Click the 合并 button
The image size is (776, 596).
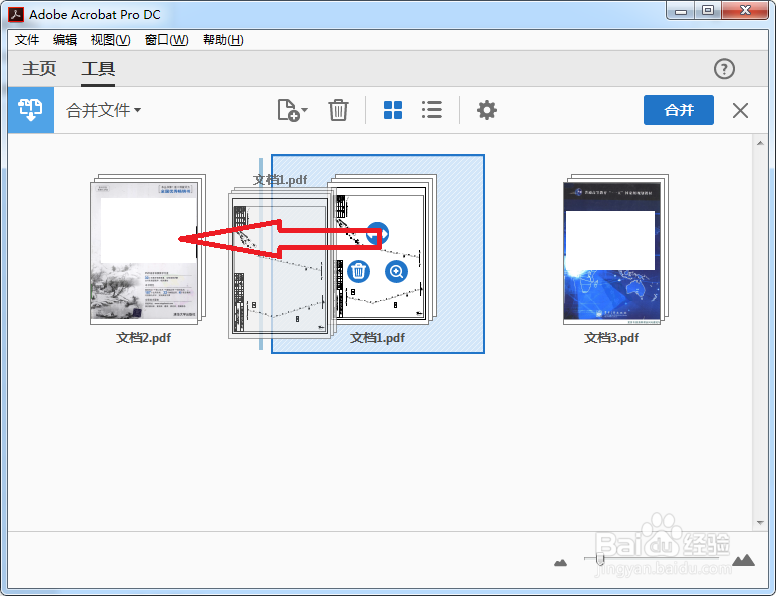[679, 110]
